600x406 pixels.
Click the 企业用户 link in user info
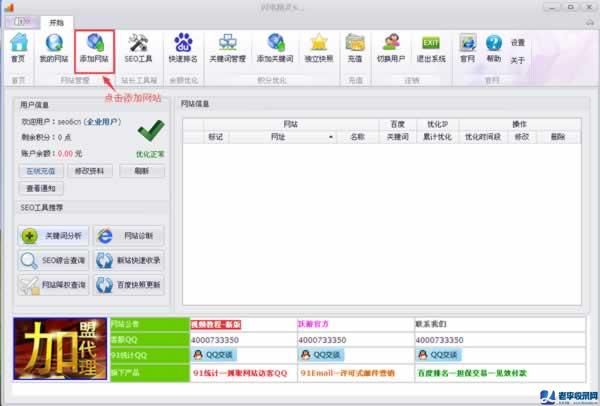coord(102,122)
